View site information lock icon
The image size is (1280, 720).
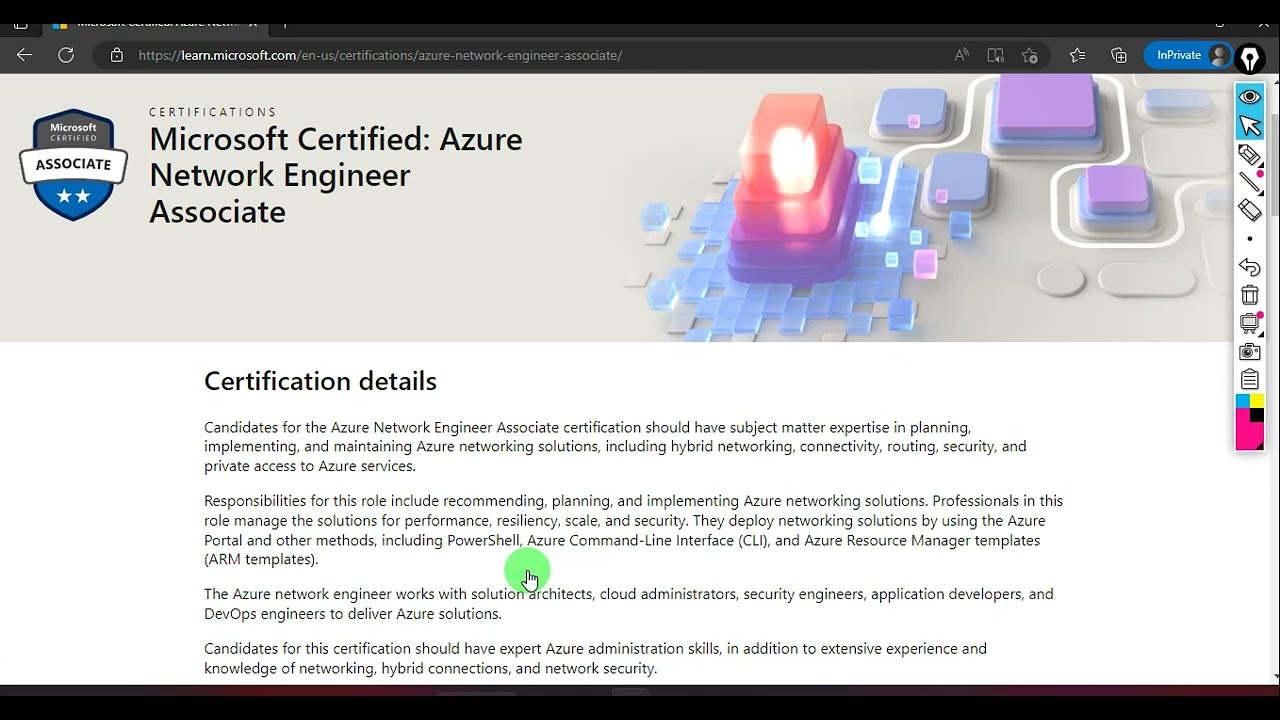pos(116,55)
